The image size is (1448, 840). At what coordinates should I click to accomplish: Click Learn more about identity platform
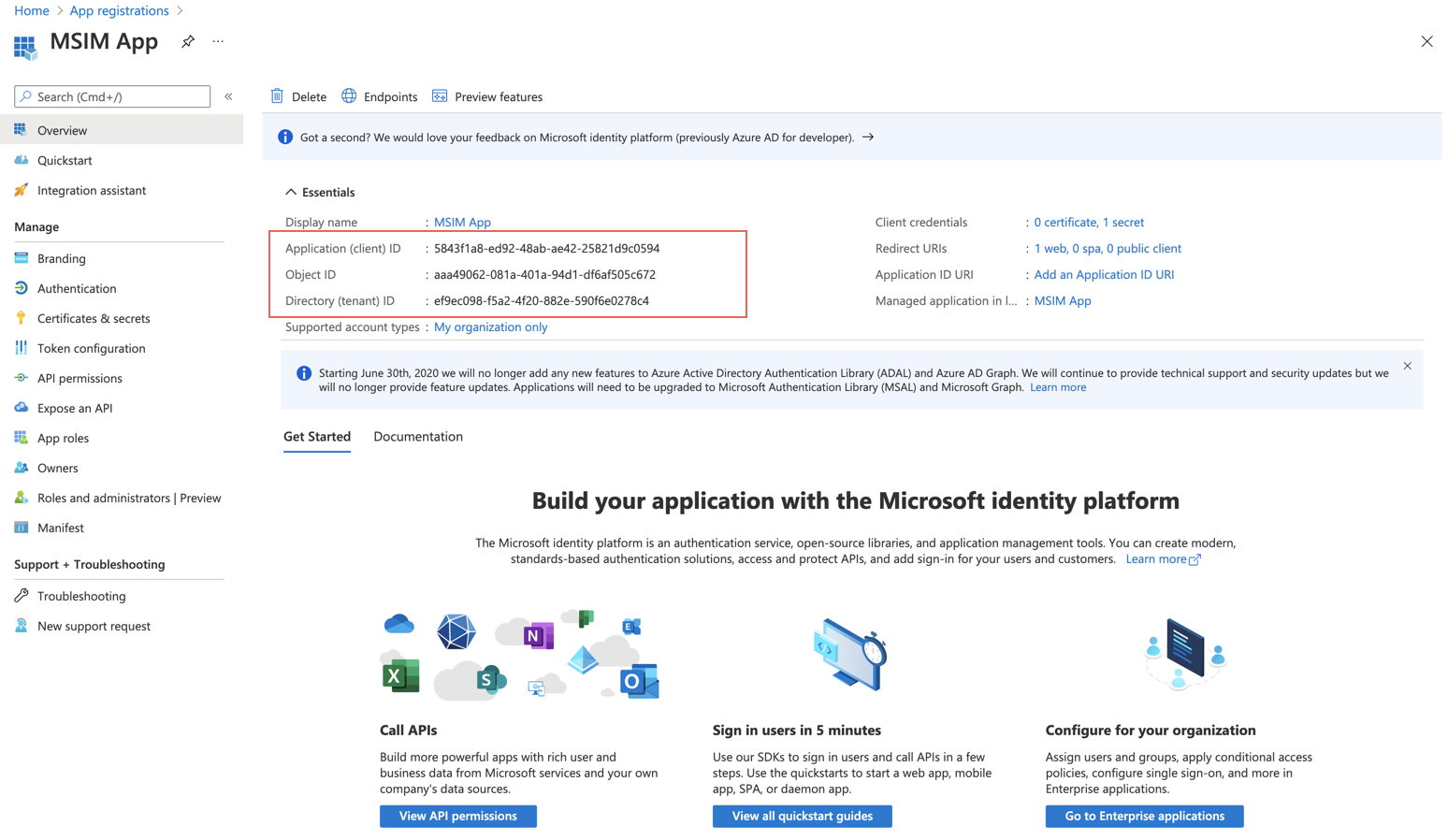tap(1163, 558)
